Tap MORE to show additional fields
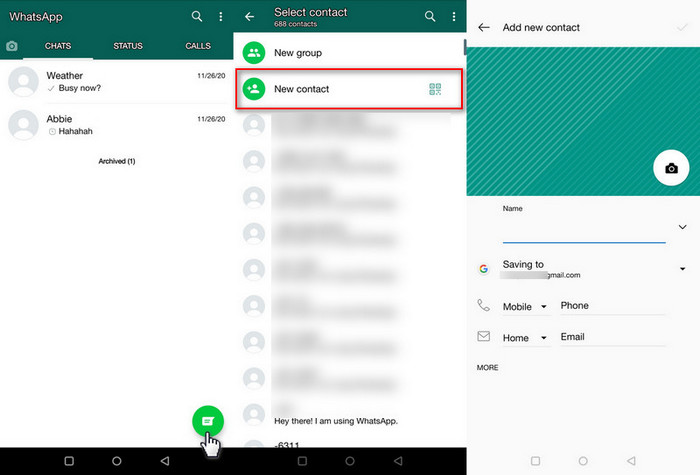 (x=487, y=367)
